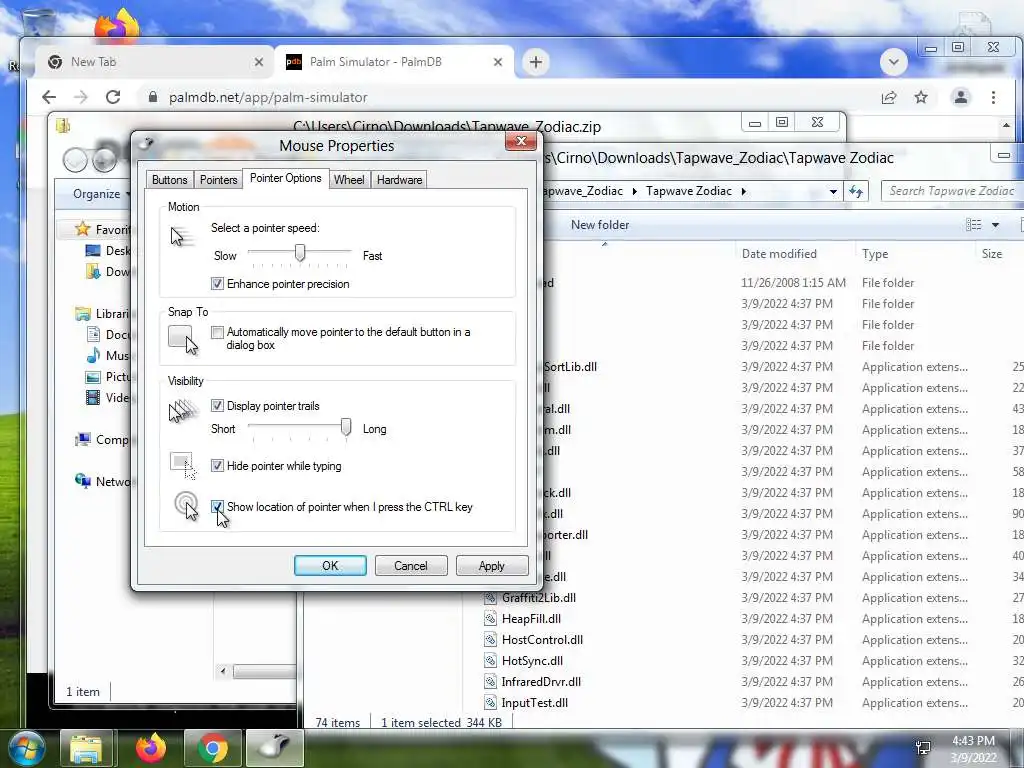
Task: Open Firefox from the taskbar
Action: click(x=151, y=748)
